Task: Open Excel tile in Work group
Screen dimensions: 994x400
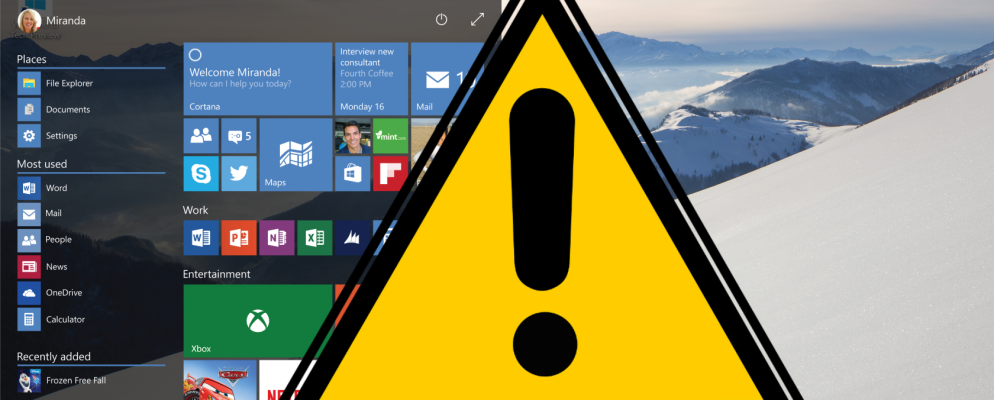Action: [x=314, y=238]
